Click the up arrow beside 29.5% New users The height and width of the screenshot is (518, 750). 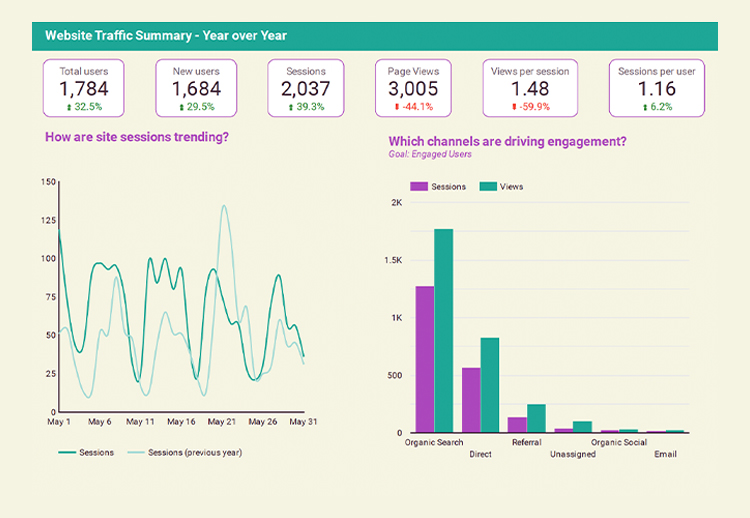tap(181, 107)
